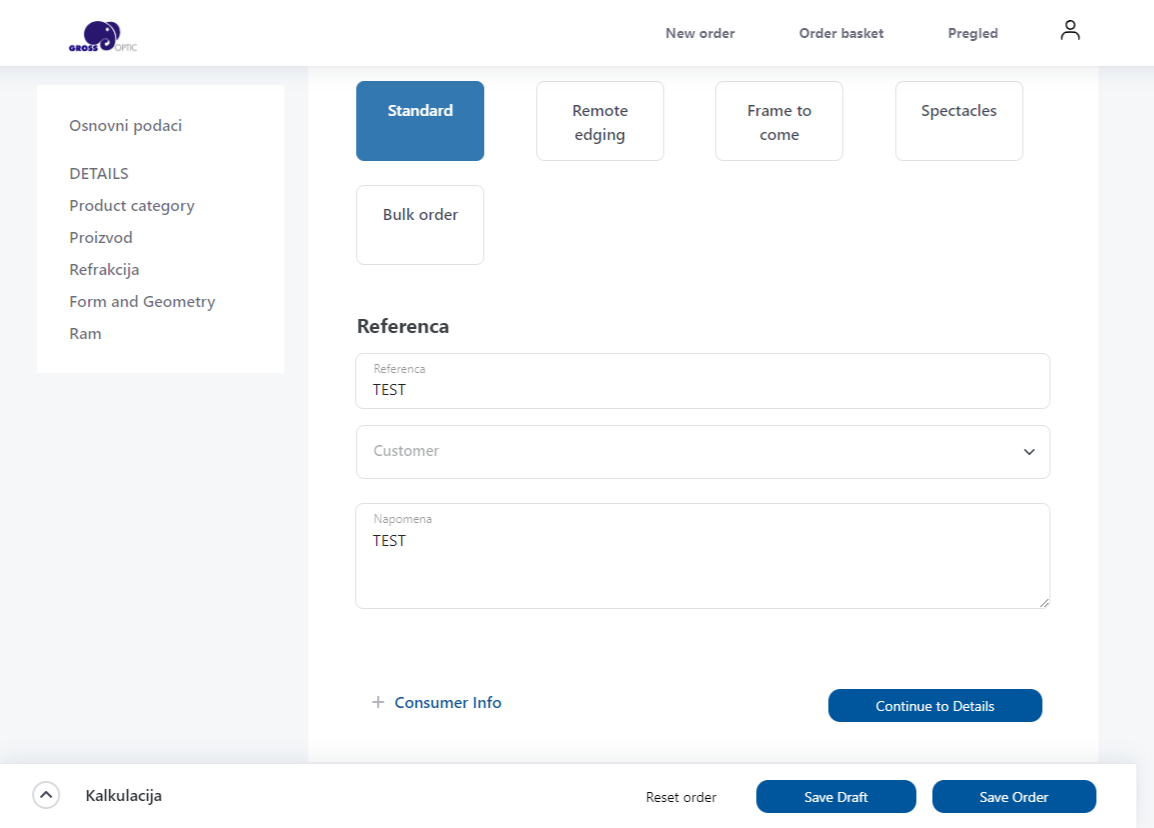
Task: Click the Reset order link
Action: pyautogui.click(x=681, y=797)
